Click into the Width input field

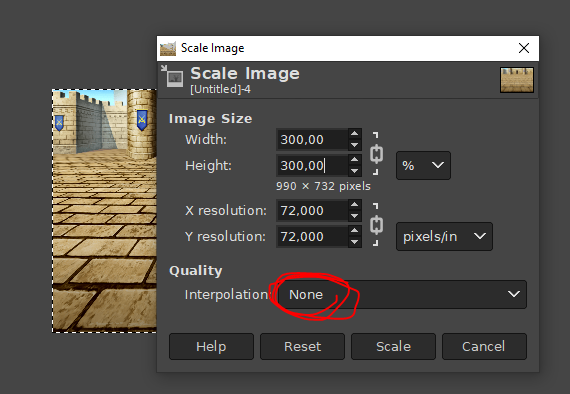point(312,139)
